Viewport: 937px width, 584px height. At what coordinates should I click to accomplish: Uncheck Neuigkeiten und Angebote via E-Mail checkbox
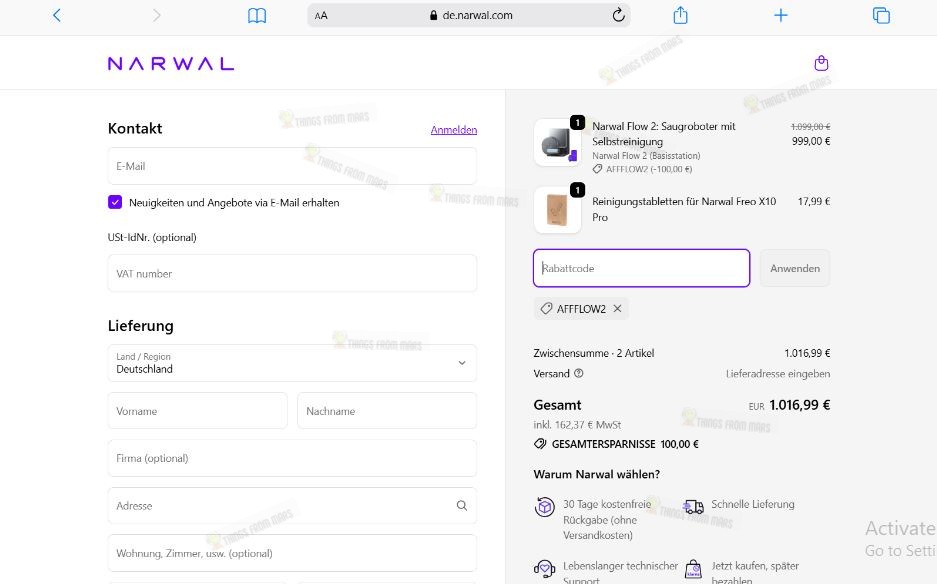click(115, 202)
